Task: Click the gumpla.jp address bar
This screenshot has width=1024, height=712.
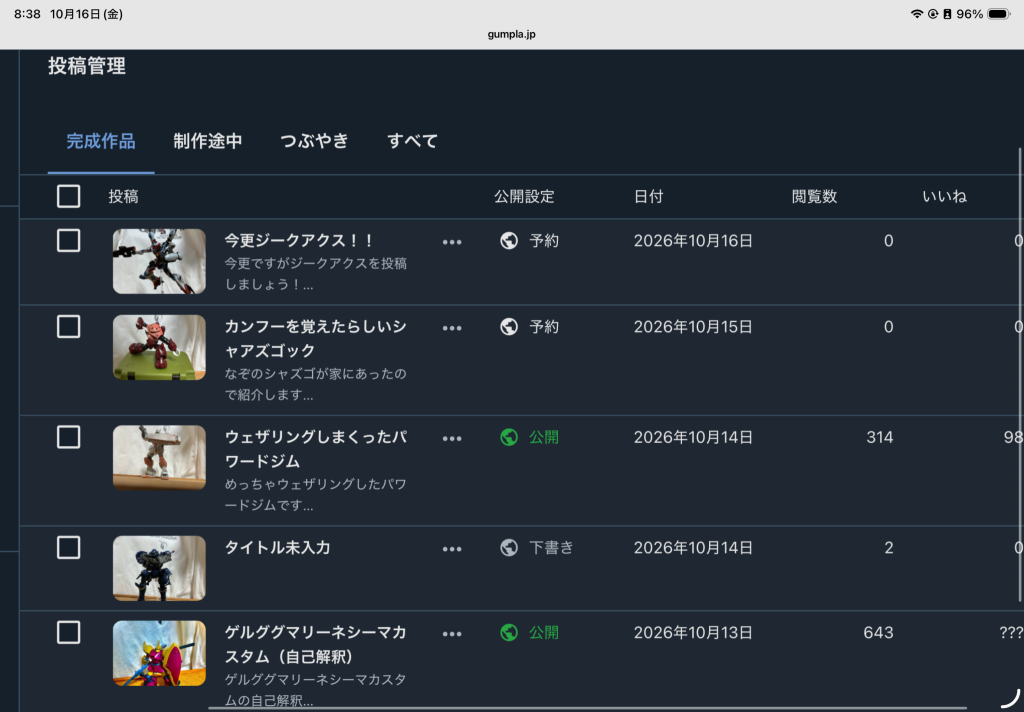Action: pos(511,34)
